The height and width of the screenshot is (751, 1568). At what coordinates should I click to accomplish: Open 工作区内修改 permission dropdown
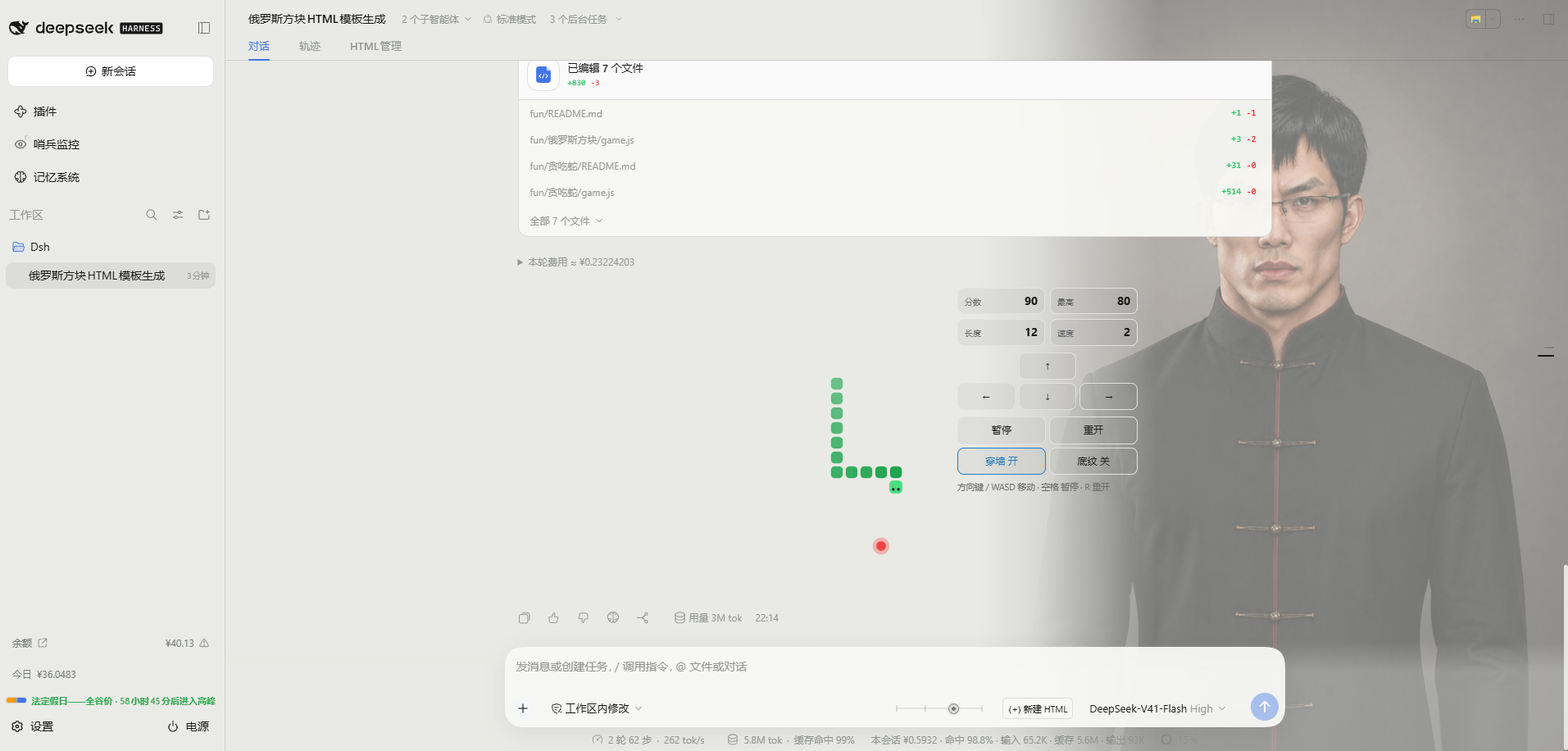click(x=597, y=708)
